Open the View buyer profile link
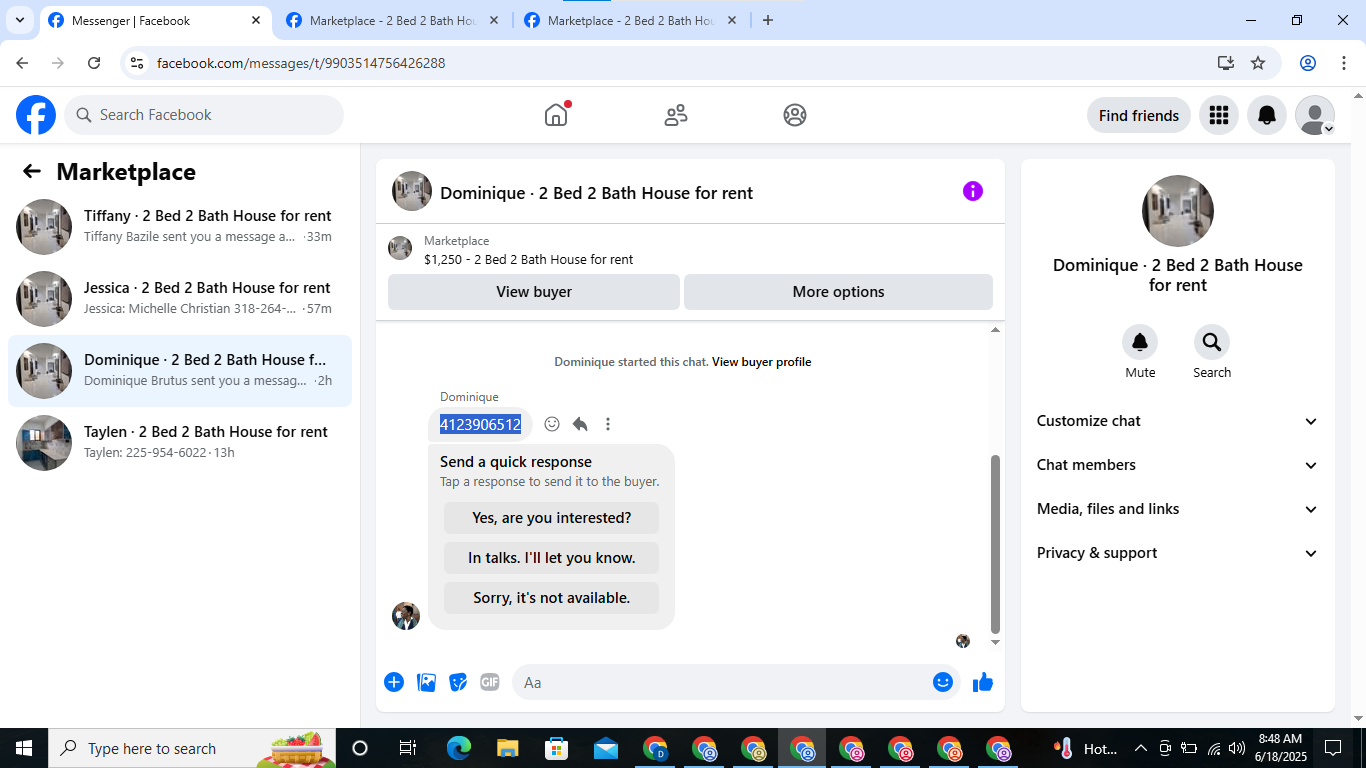 pos(761,362)
